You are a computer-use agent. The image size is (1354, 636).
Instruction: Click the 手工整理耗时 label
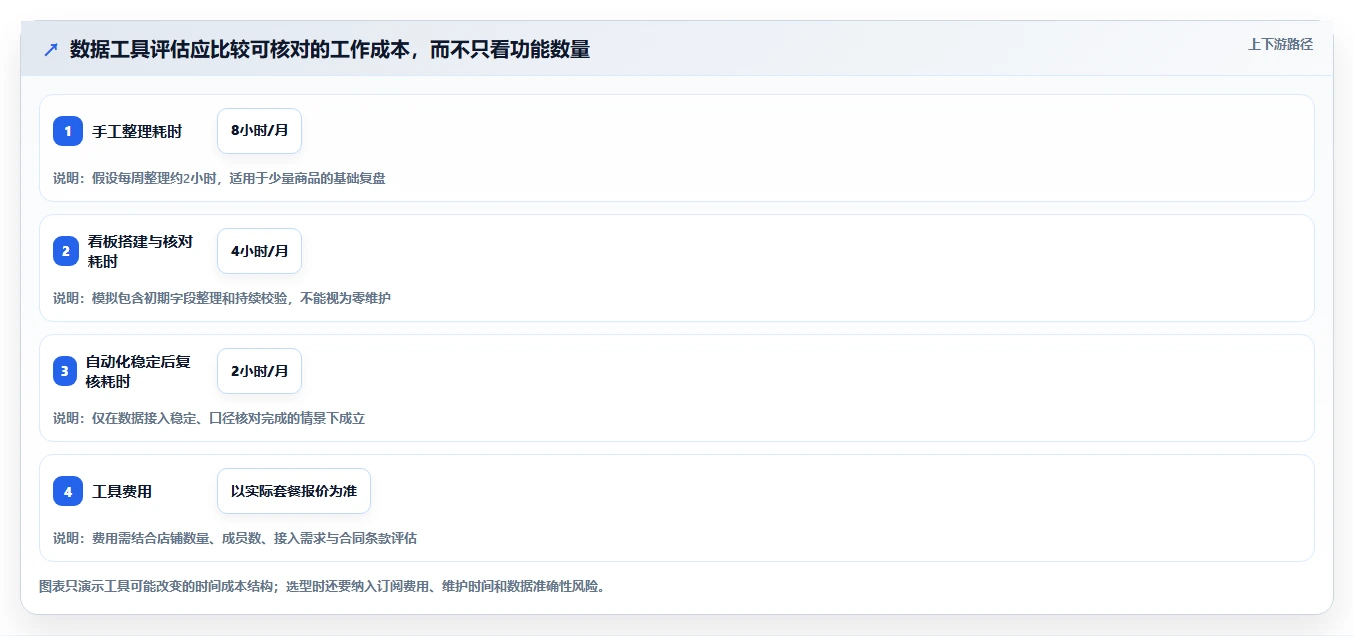137,131
